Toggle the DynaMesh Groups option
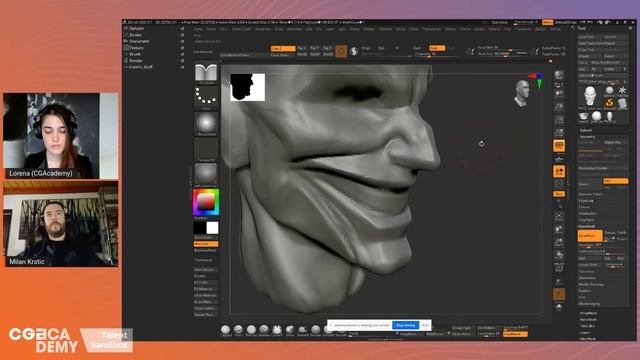The width and height of the screenshot is (640, 360). 610,232
